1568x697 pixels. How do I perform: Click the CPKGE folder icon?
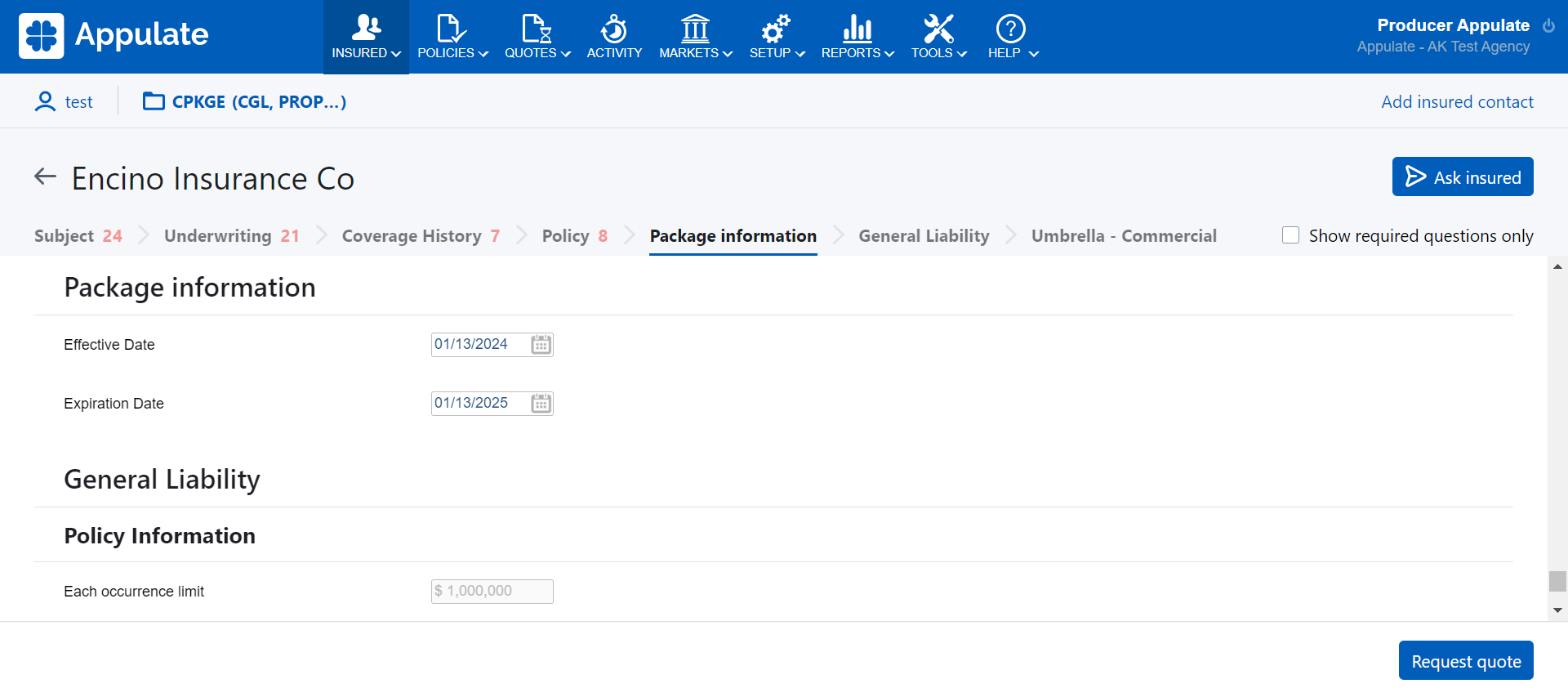(154, 101)
